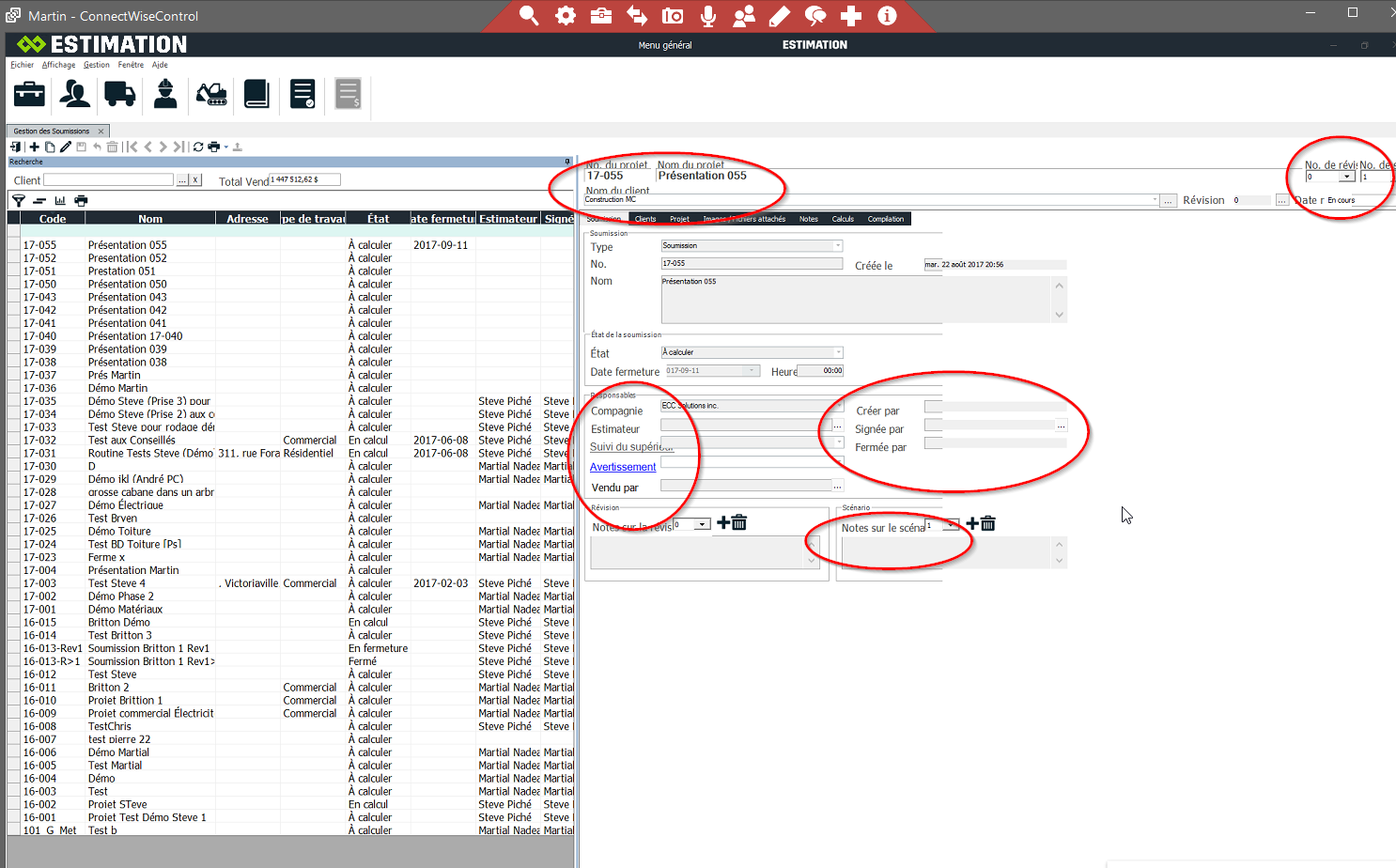This screenshot has width=1396, height=868.
Task: Open the État dropdown showing À calculer
Action: (x=837, y=352)
